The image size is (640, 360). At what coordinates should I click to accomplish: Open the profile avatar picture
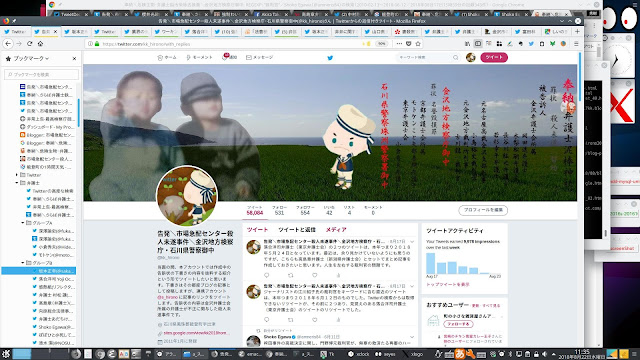(187, 196)
